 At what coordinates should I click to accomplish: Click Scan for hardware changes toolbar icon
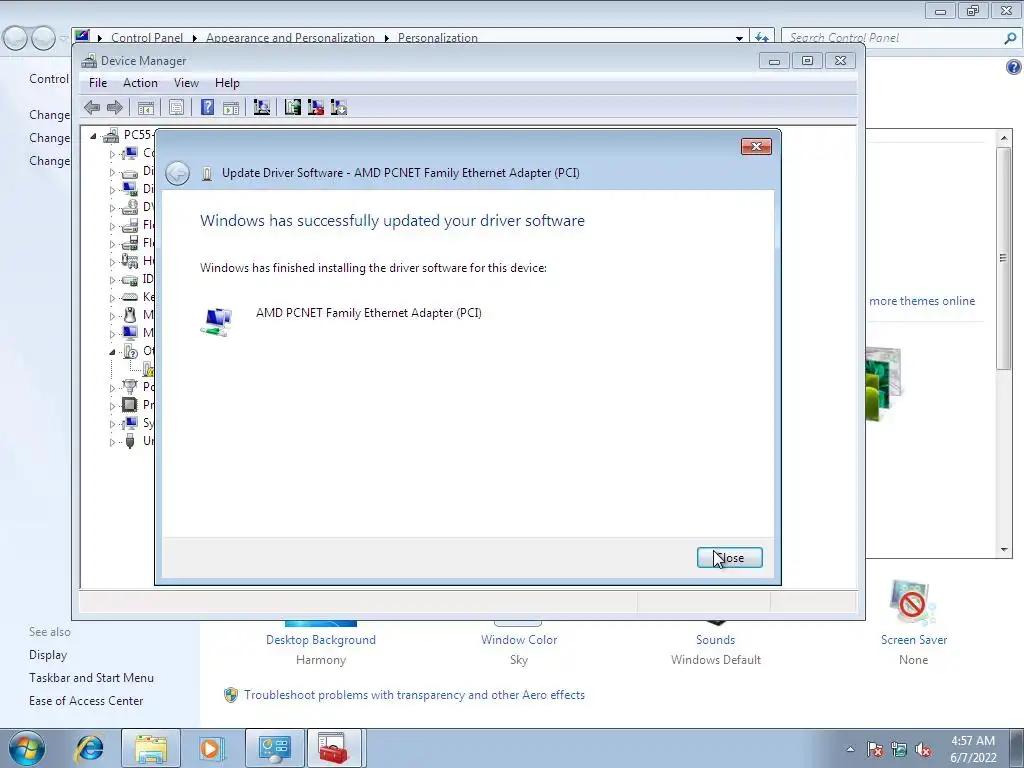(261, 107)
